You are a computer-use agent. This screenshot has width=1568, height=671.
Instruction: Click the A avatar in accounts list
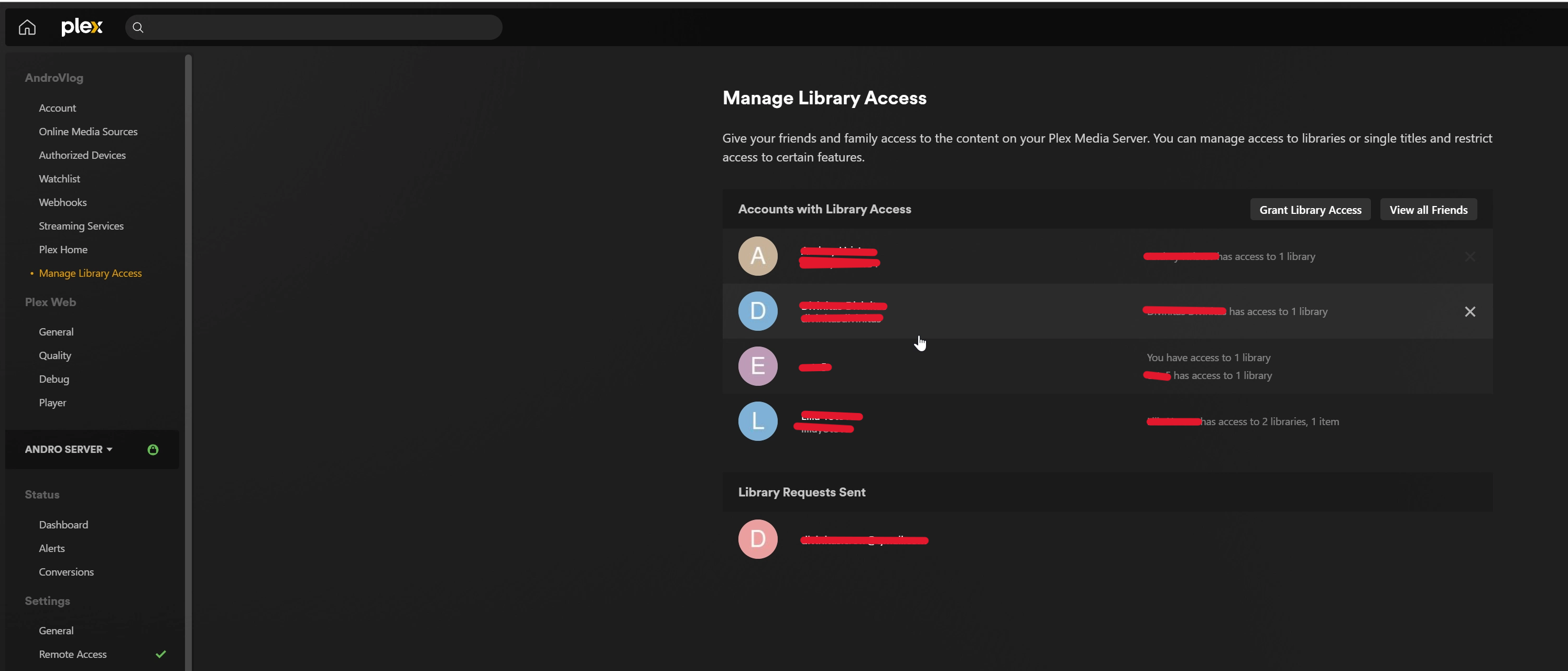(758, 256)
